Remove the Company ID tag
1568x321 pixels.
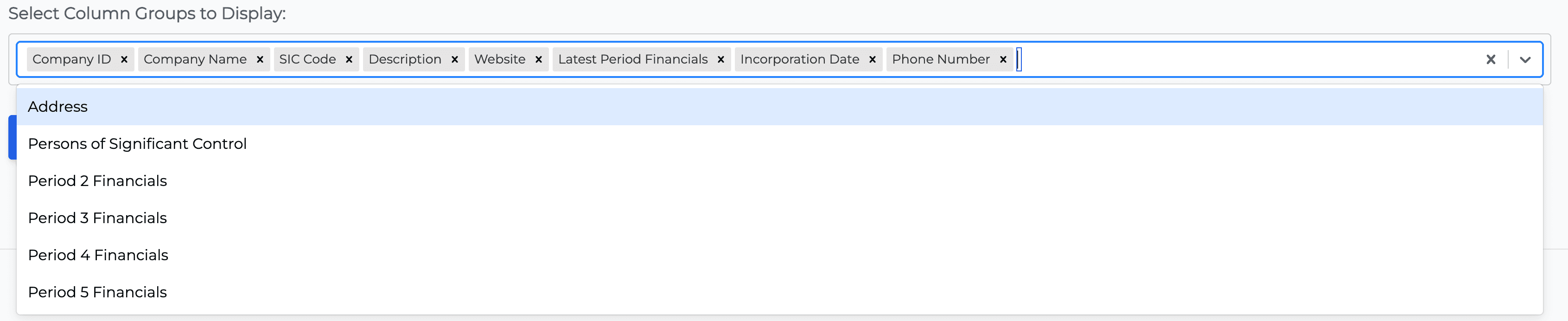click(124, 59)
